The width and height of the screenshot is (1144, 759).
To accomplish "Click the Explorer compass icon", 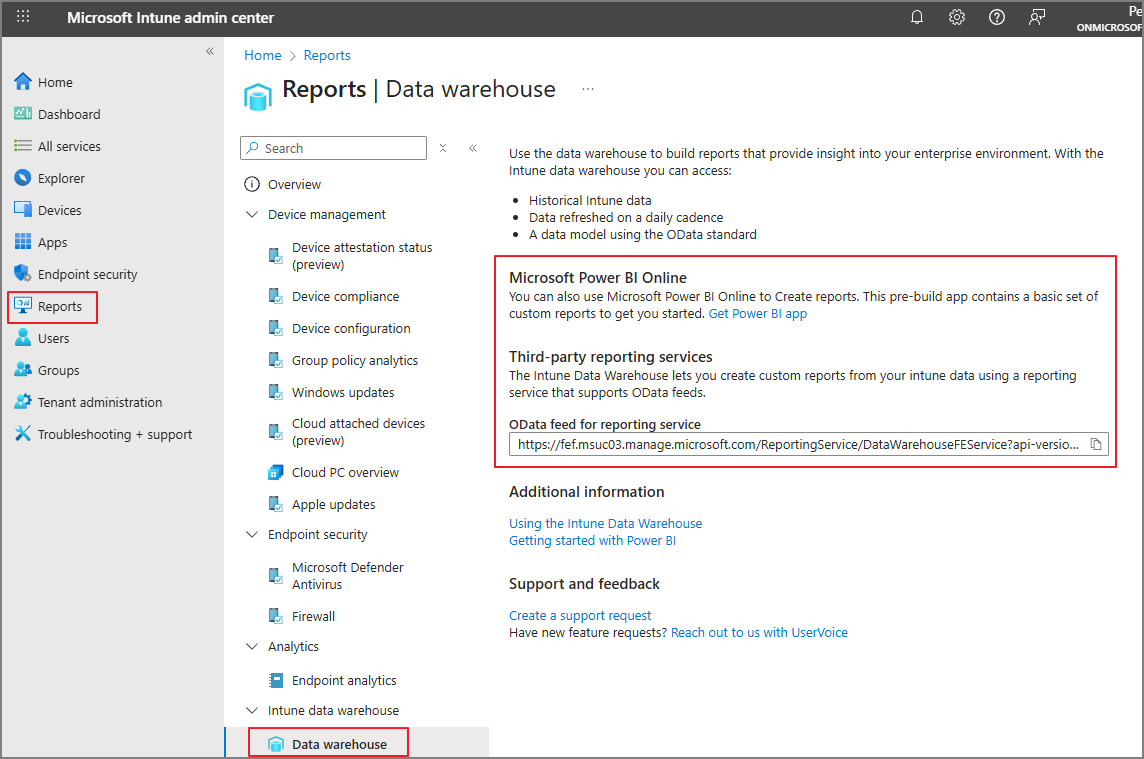I will click(x=23, y=178).
